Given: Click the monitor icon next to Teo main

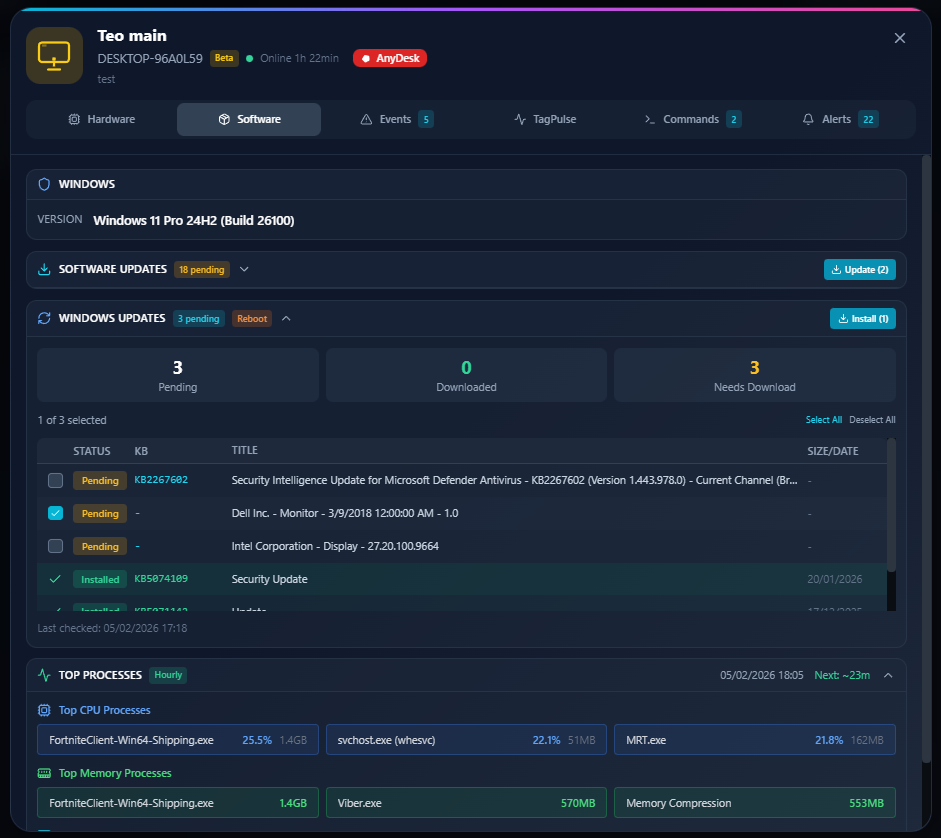Looking at the screenshot, I should tap(54, 55).
